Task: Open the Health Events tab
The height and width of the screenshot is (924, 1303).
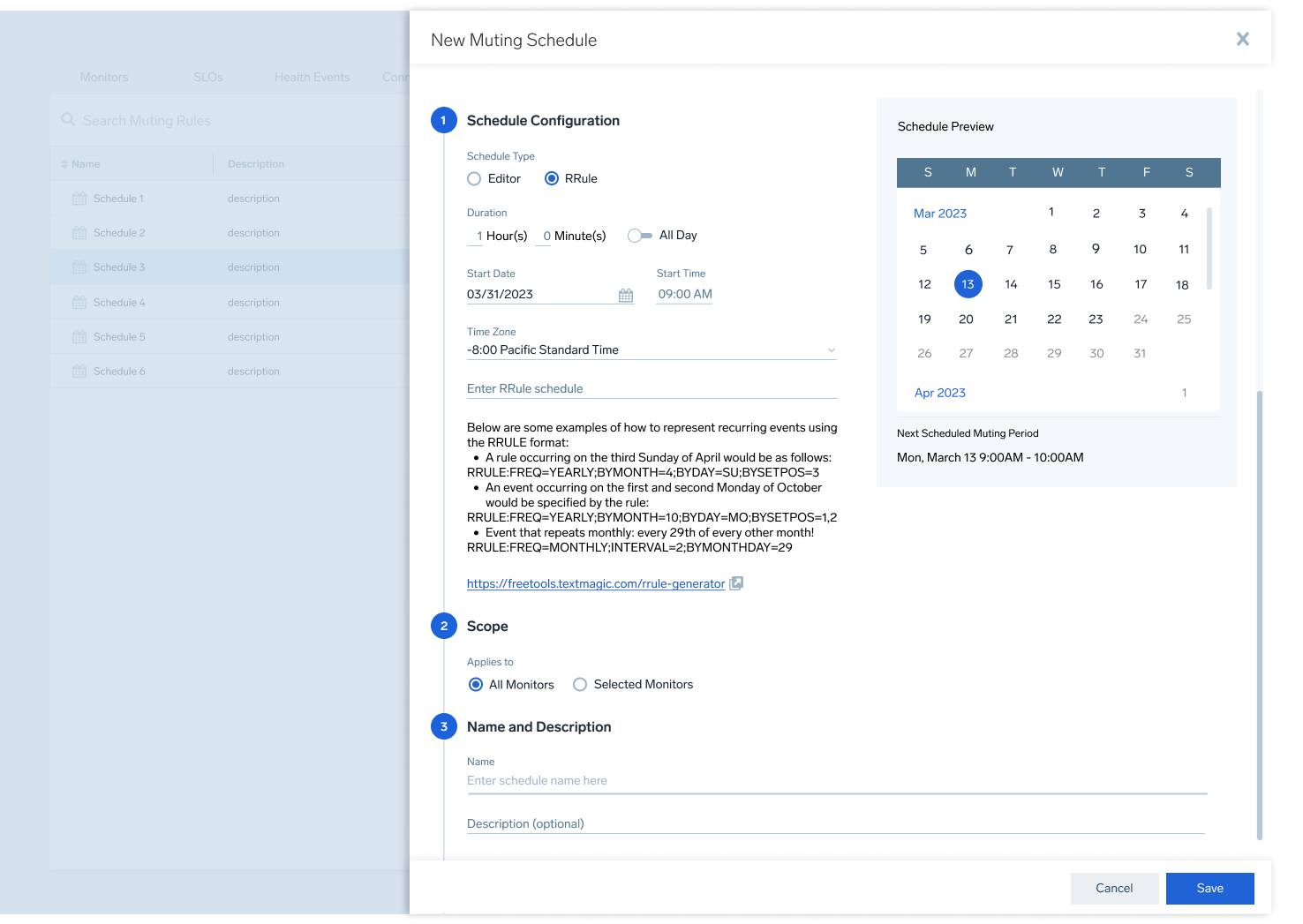Action: tap(312, 77)
